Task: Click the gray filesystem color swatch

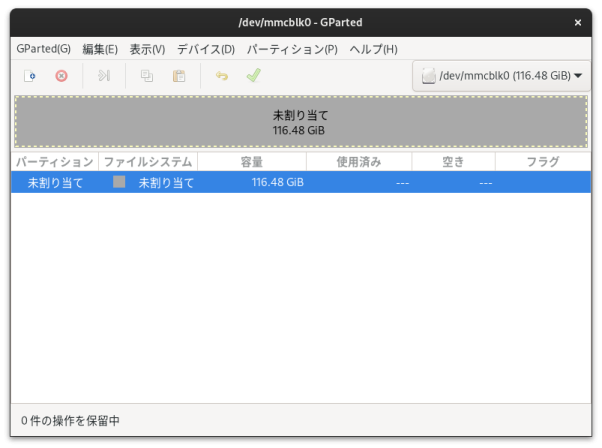Action: tap(119, 182)
